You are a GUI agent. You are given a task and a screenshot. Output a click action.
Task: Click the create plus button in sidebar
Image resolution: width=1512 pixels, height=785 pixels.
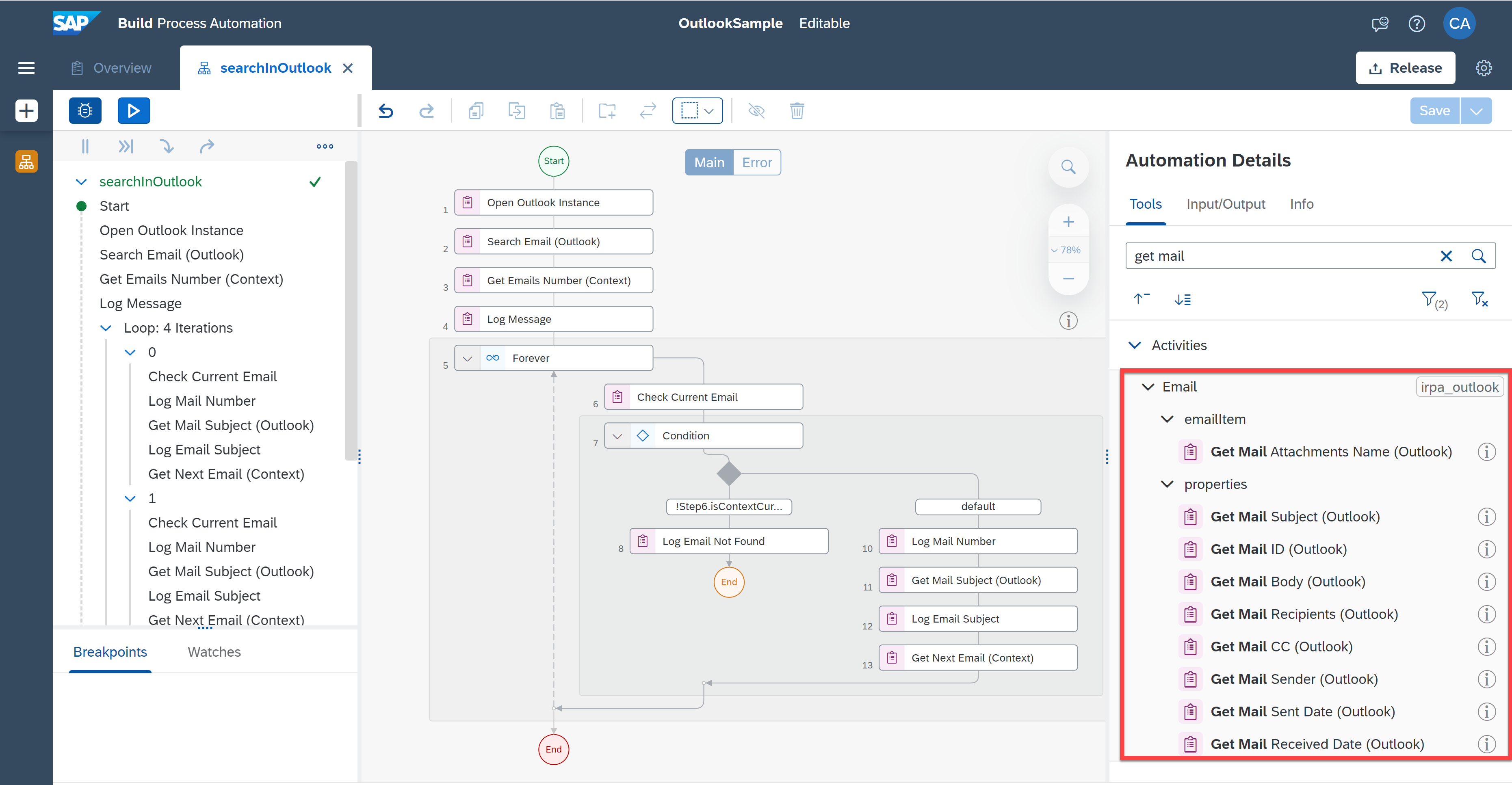[x=26, y=110]
